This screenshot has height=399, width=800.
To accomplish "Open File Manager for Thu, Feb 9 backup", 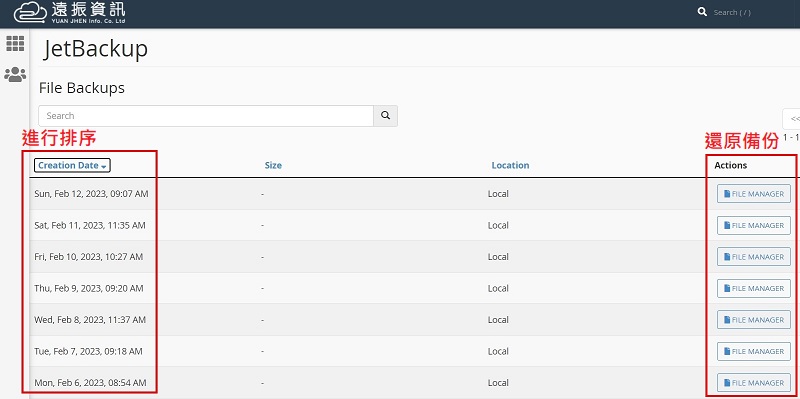I will click(x=754, y=288).
